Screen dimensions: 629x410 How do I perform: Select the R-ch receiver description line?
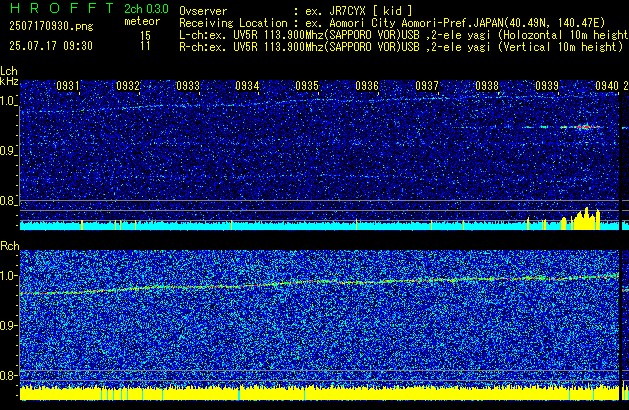(x=401, y=47)
